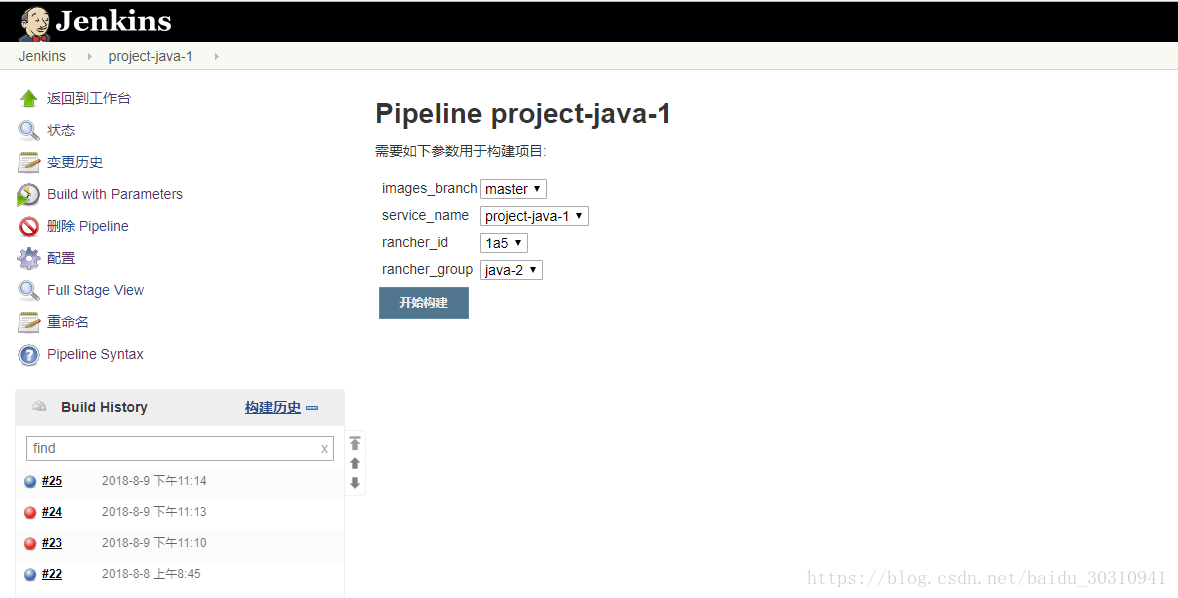Screen dimensions: 1178x598
Task: Click the Build with Parameters clock icon
Action: pyautogui.click(x=29, y=195)
